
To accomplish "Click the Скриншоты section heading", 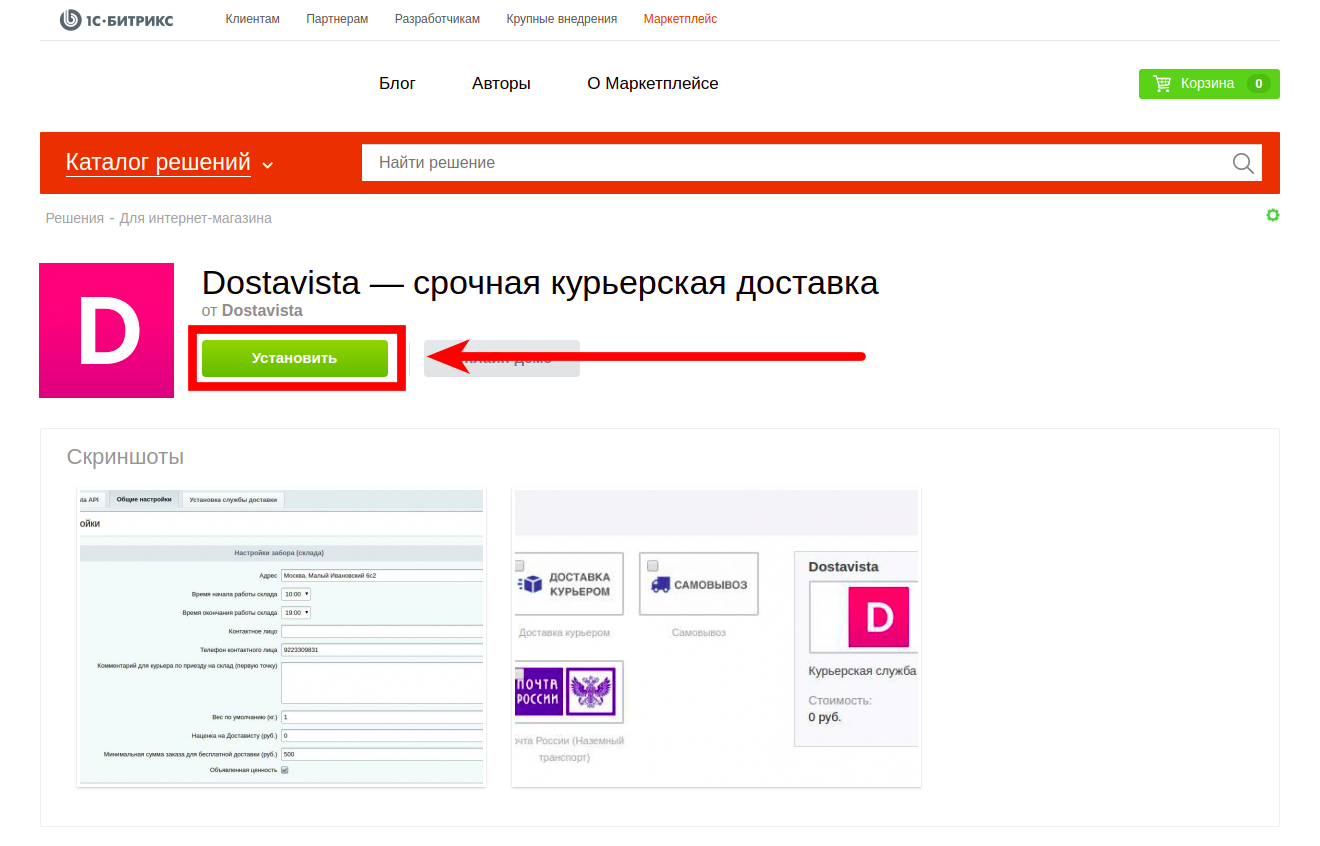I will (x=125, y=457).
